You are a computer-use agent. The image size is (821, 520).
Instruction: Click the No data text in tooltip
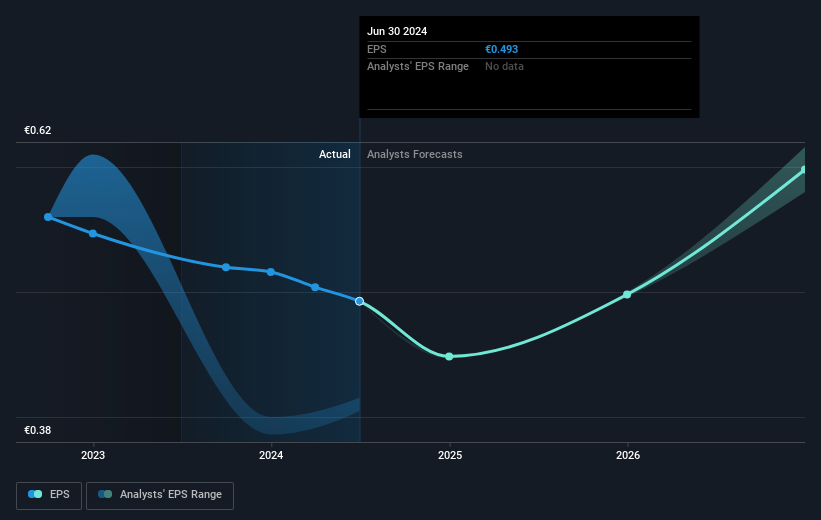pos(504,67)
